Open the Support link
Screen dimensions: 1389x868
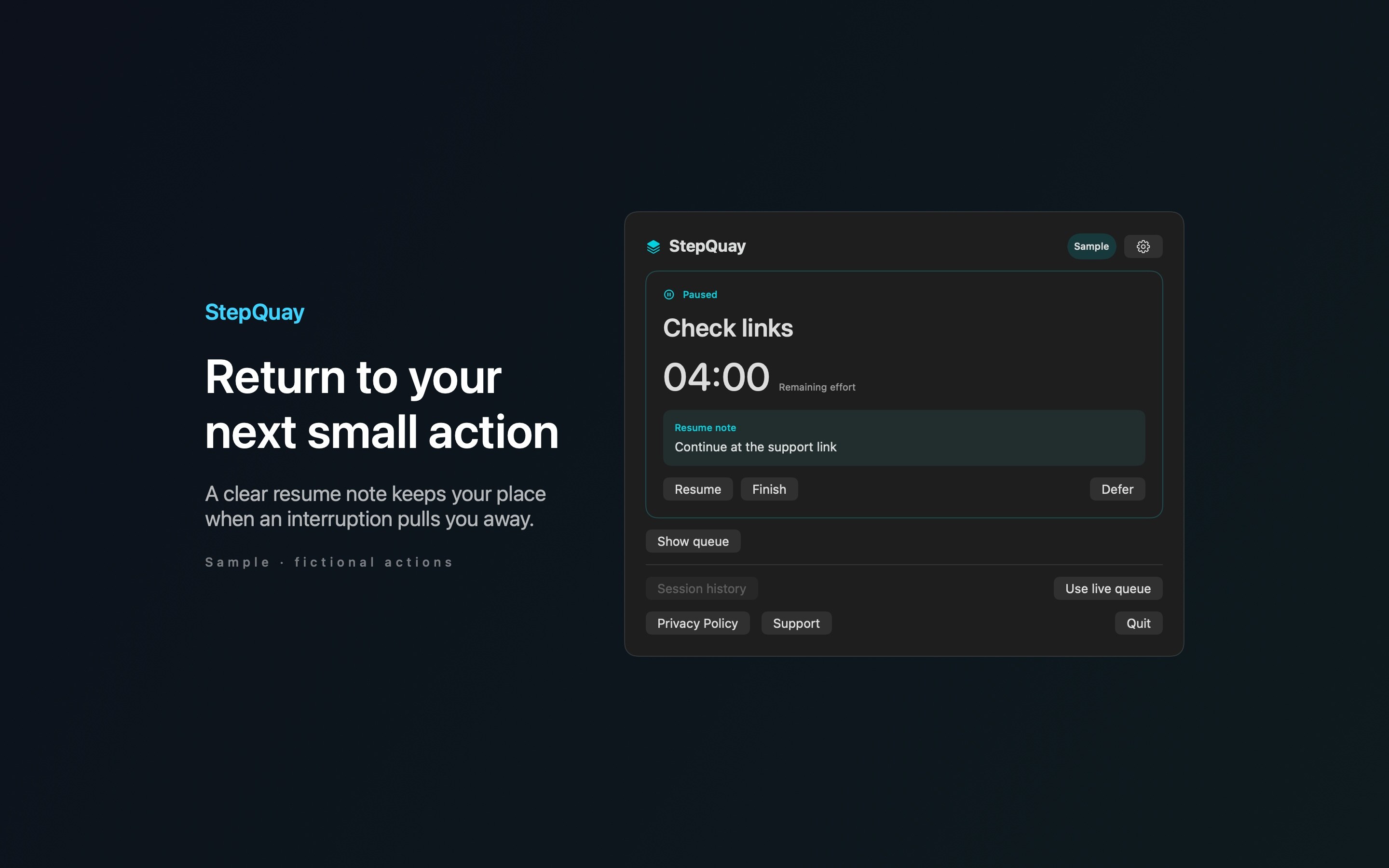pyautogui.click(x=796, y=624)
